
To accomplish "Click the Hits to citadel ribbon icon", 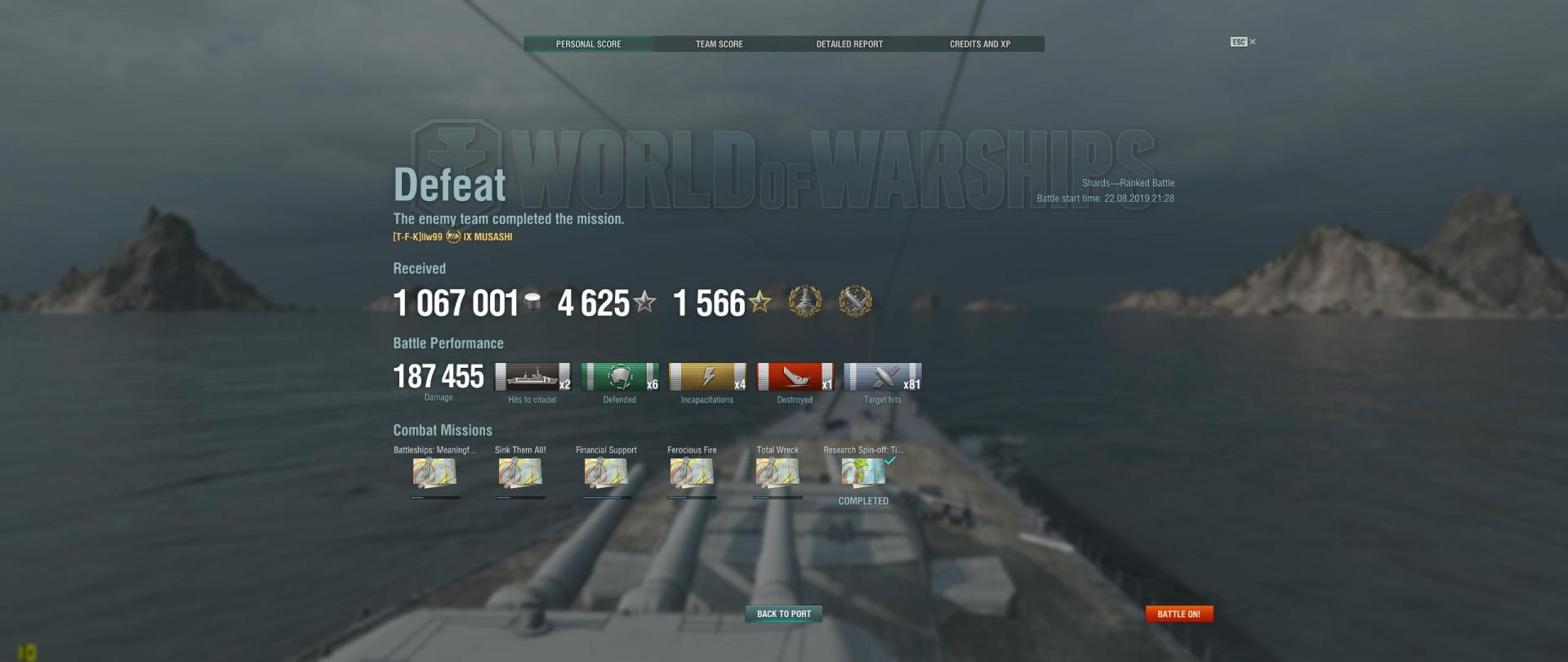I will 532,377.
